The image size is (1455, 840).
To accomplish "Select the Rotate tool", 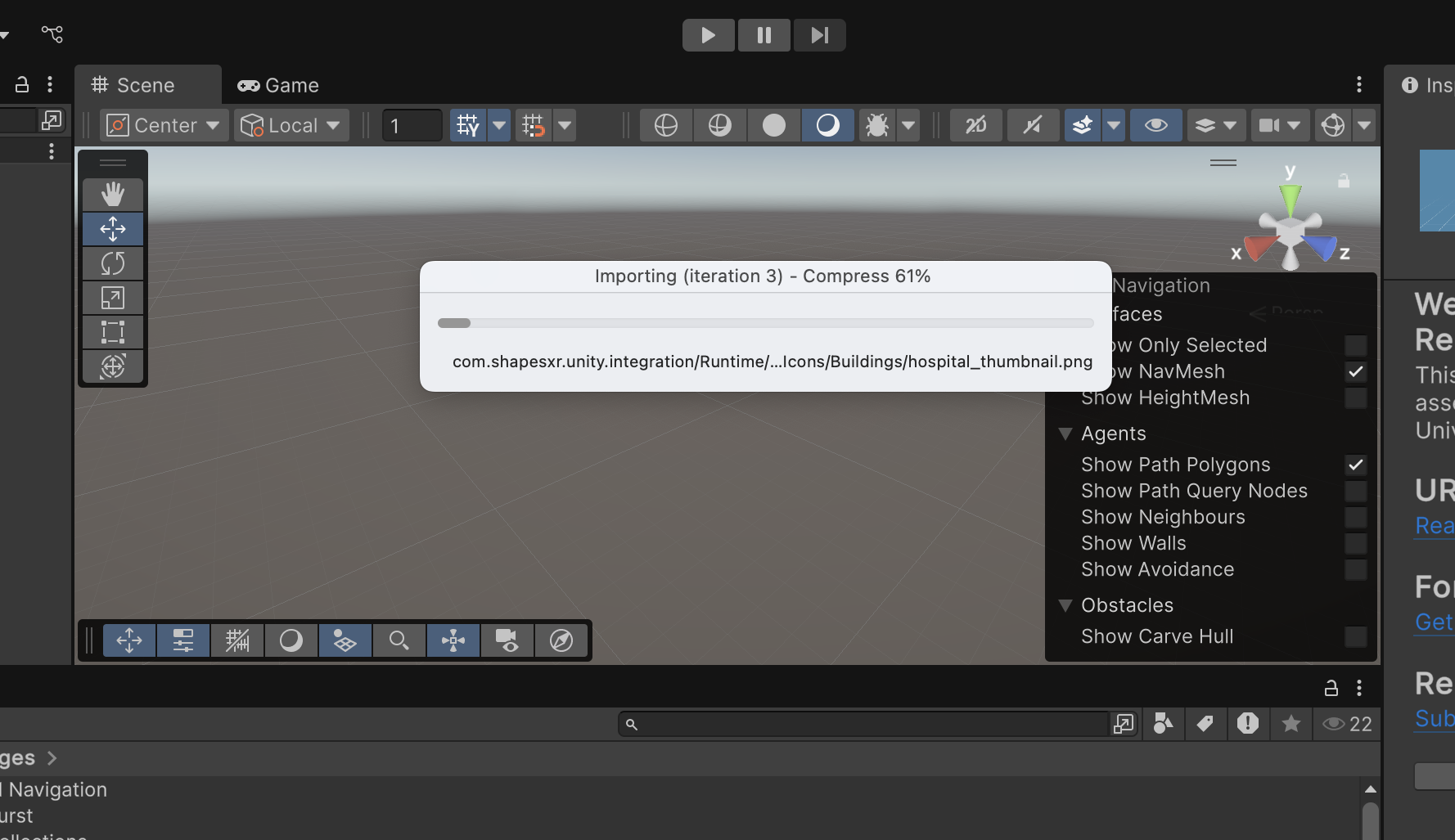I will coord(113,263).
